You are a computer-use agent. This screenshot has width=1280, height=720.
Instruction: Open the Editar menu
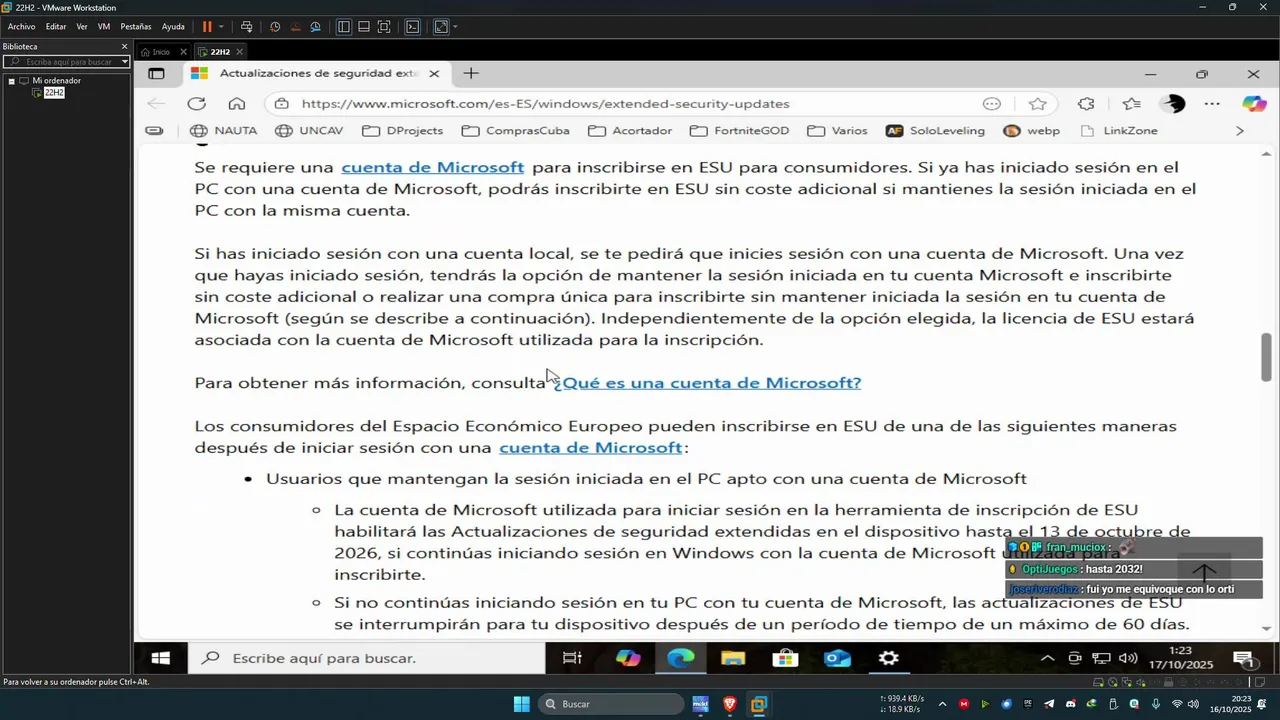(x=56, y=27)
